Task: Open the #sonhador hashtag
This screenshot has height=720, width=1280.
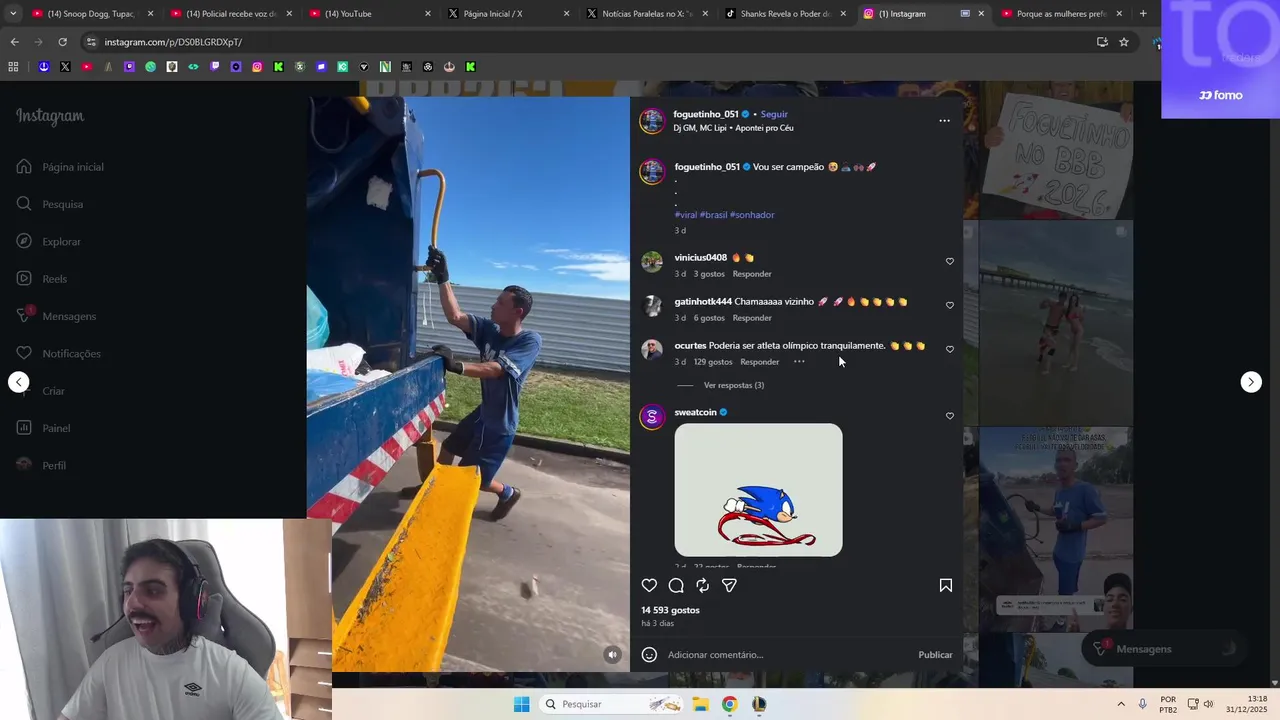Action: coord(752,215)
